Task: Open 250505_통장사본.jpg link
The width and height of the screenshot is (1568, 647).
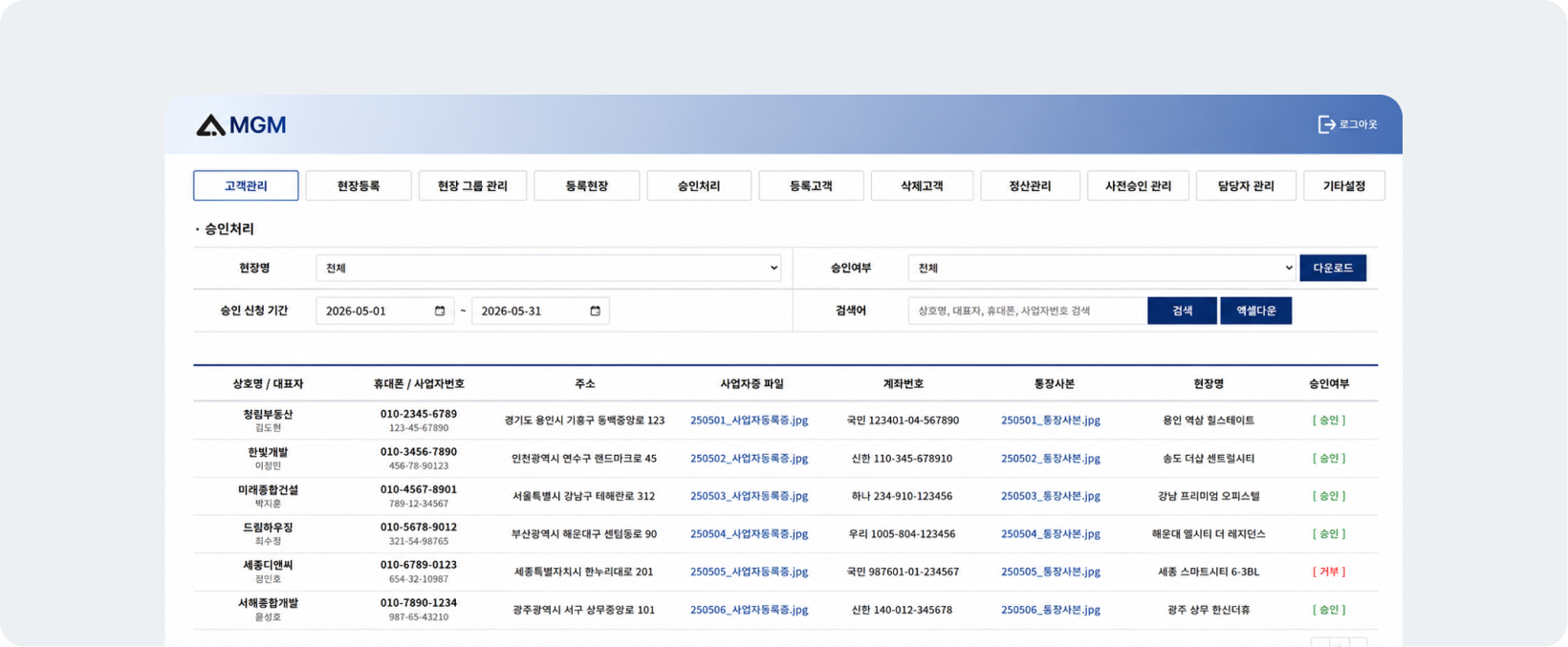Action: click(x=1051, y=572)
